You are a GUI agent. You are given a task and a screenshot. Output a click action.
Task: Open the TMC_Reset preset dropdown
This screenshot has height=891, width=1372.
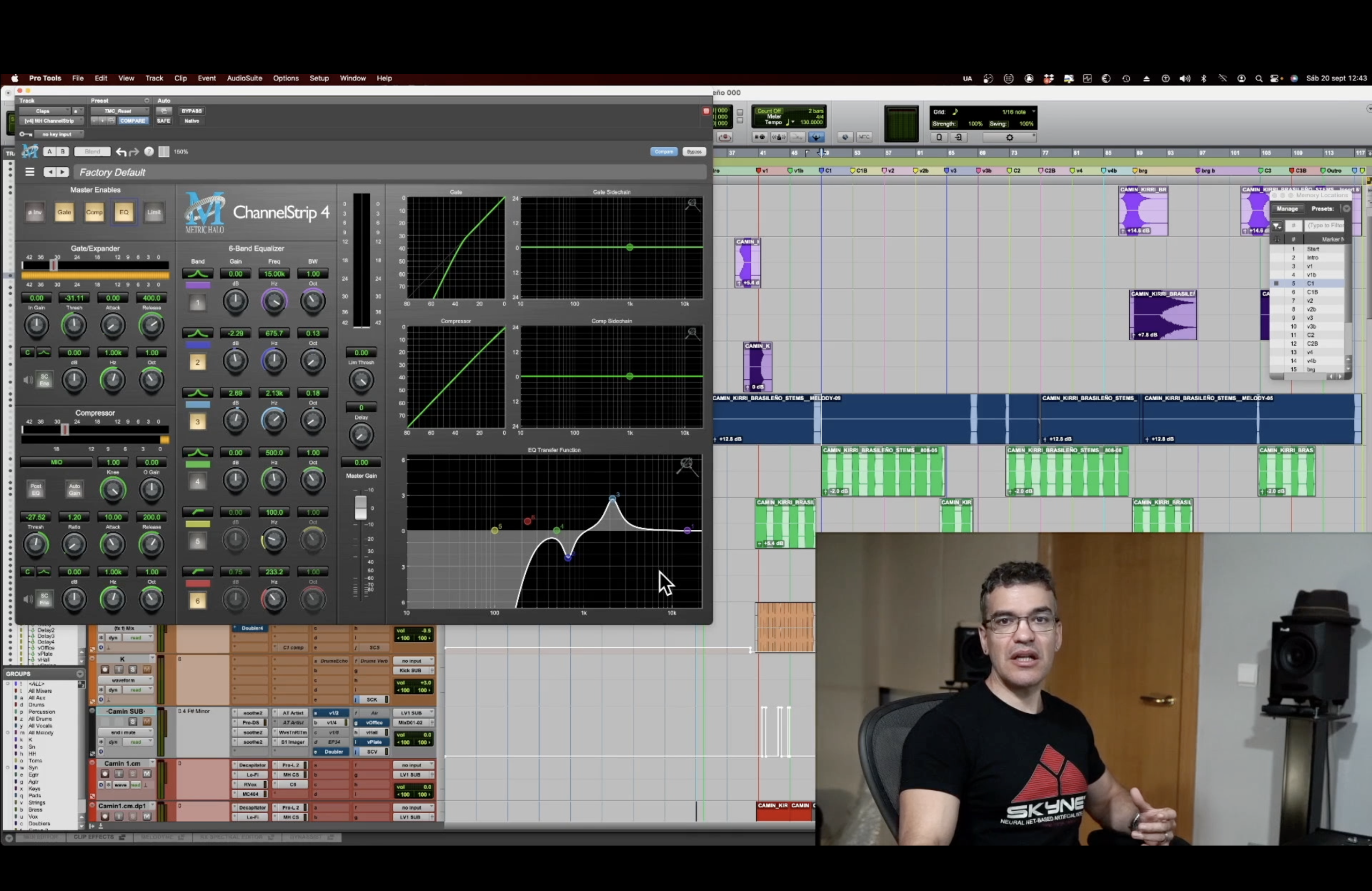(118, 111)
